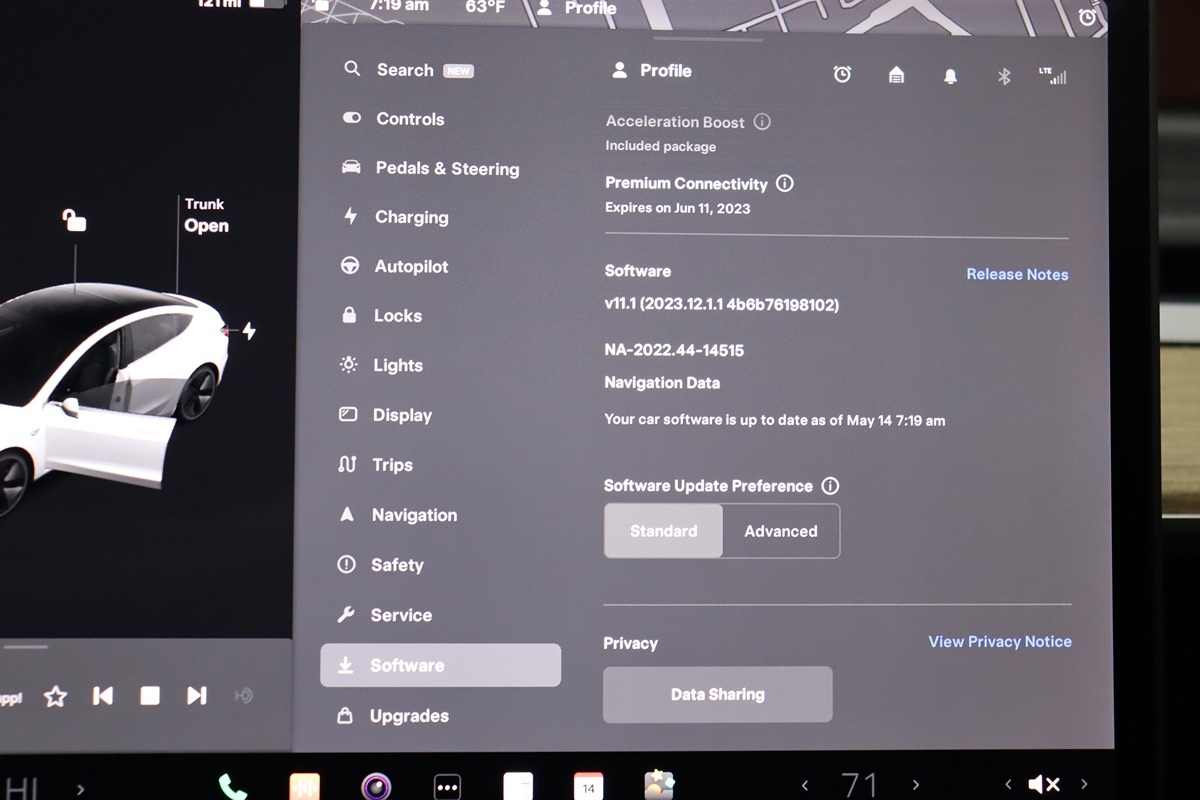The height and width of the screenshot is (800, 1200).
Task: Select Advanced software update preference
Action: (x=780, y=531)
